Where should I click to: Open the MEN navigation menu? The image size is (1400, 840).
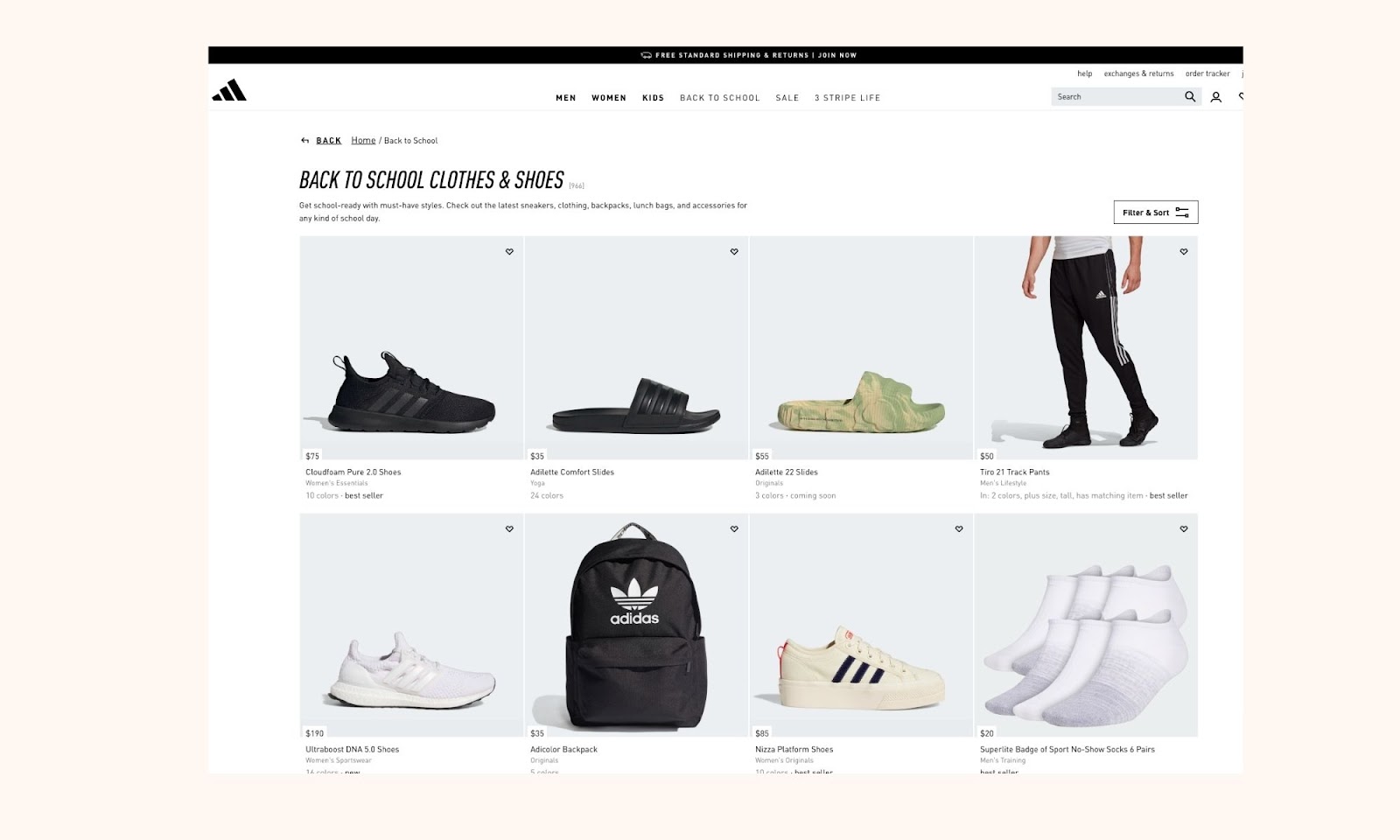(x=566, y=98)
